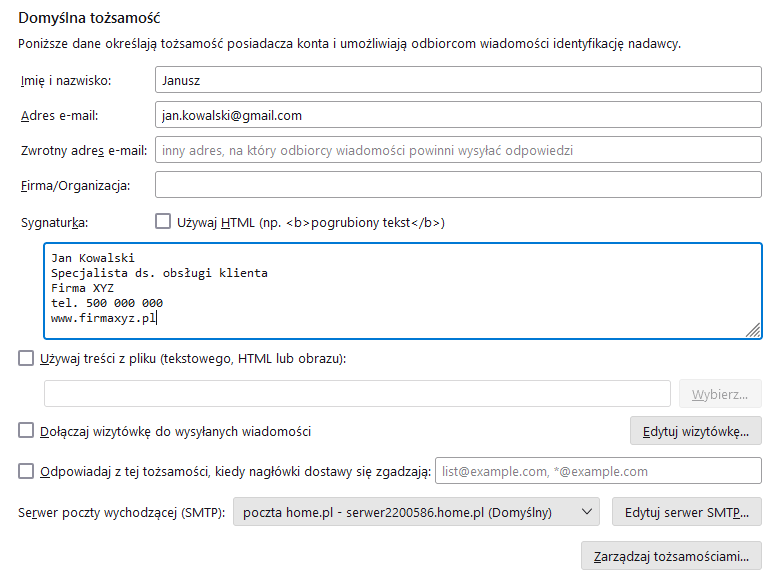
Task: Open Zarządzaj tożsamościami... button
Action: pyautogui.click(x=671, y=556)
